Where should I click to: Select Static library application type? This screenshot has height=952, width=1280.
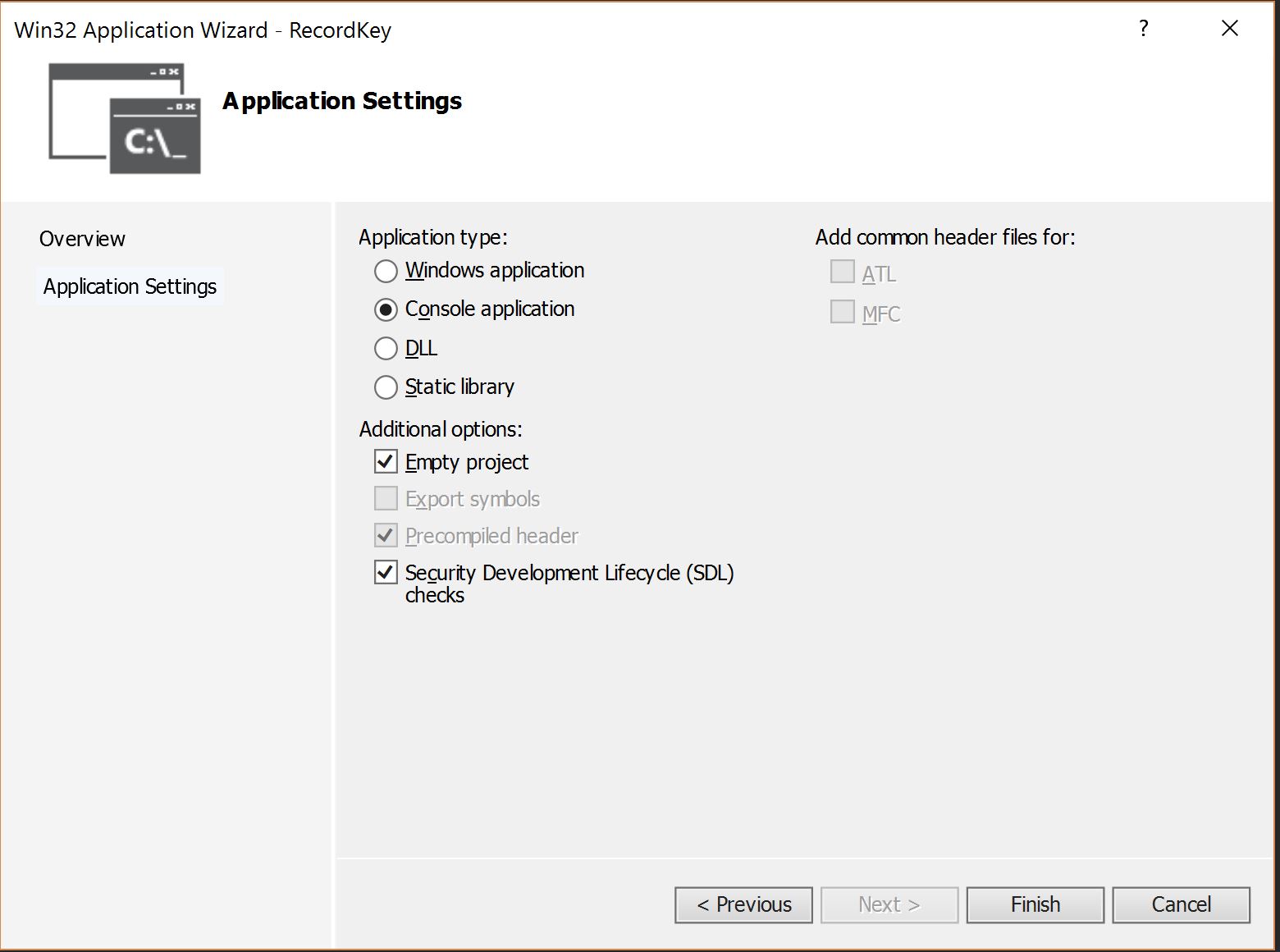tap(386, 387)
